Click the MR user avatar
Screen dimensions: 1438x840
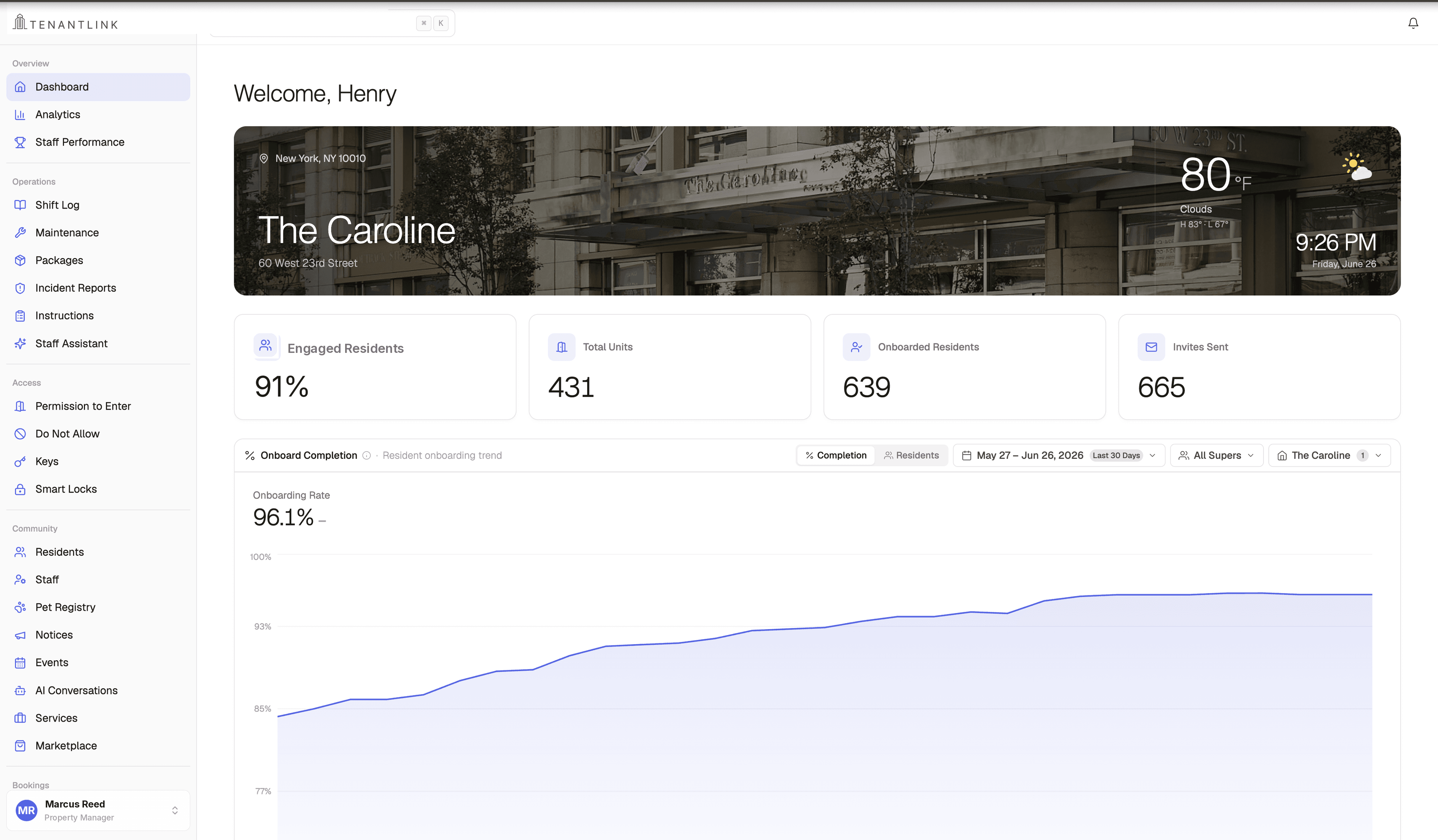tap(26, 810)
